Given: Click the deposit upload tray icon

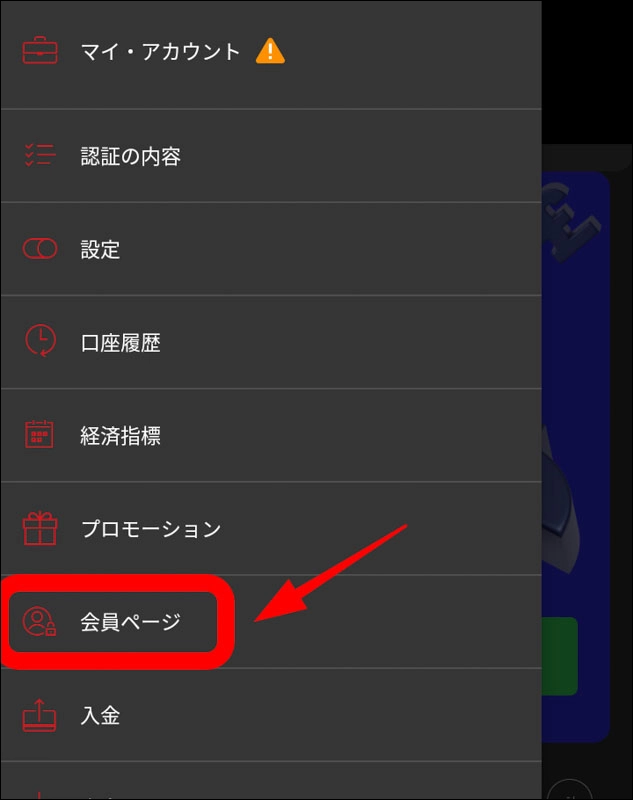Looking at the screenshot, I should (39, 715).
